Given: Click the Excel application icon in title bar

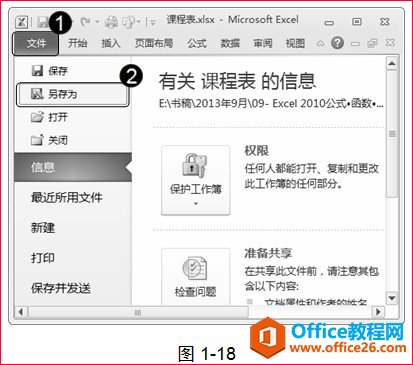Looking at the screenshot, I should 22,22.
